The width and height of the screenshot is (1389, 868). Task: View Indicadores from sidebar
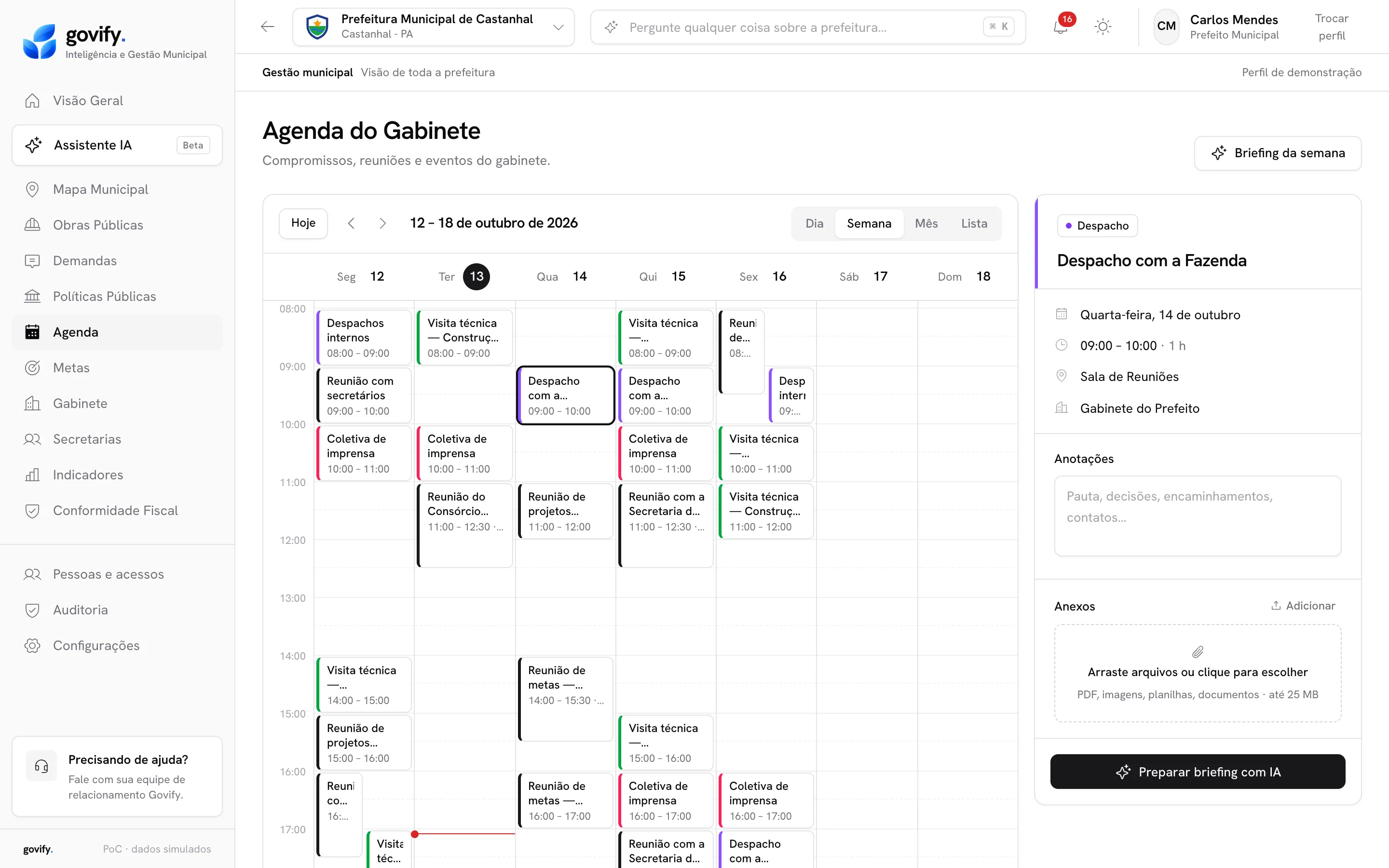point(117,475)
